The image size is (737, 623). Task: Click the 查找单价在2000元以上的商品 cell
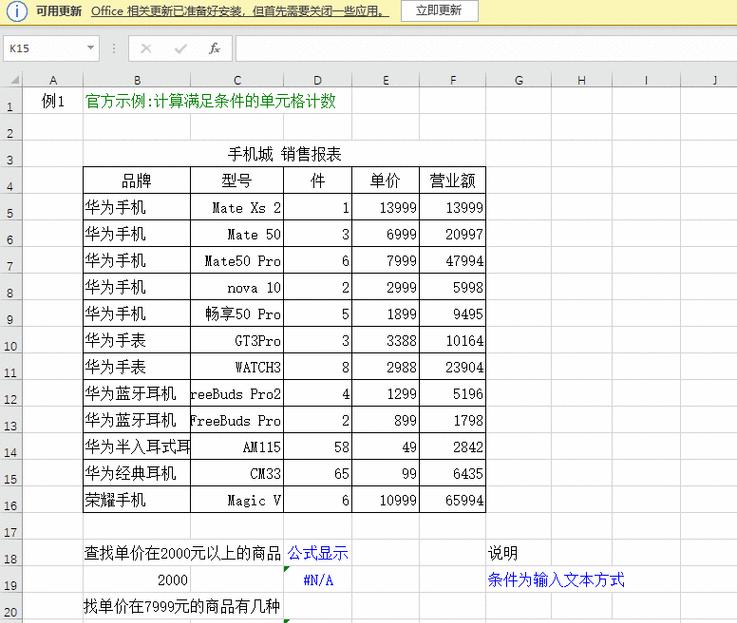[182, 553]
